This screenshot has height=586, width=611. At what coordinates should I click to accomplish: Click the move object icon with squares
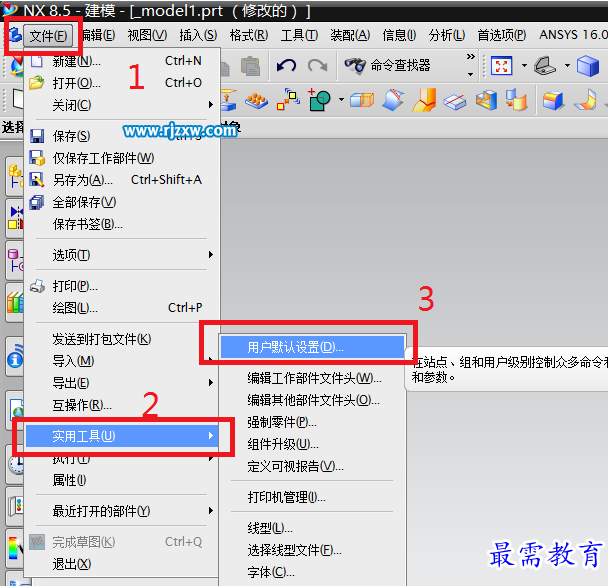click(288, 99)
